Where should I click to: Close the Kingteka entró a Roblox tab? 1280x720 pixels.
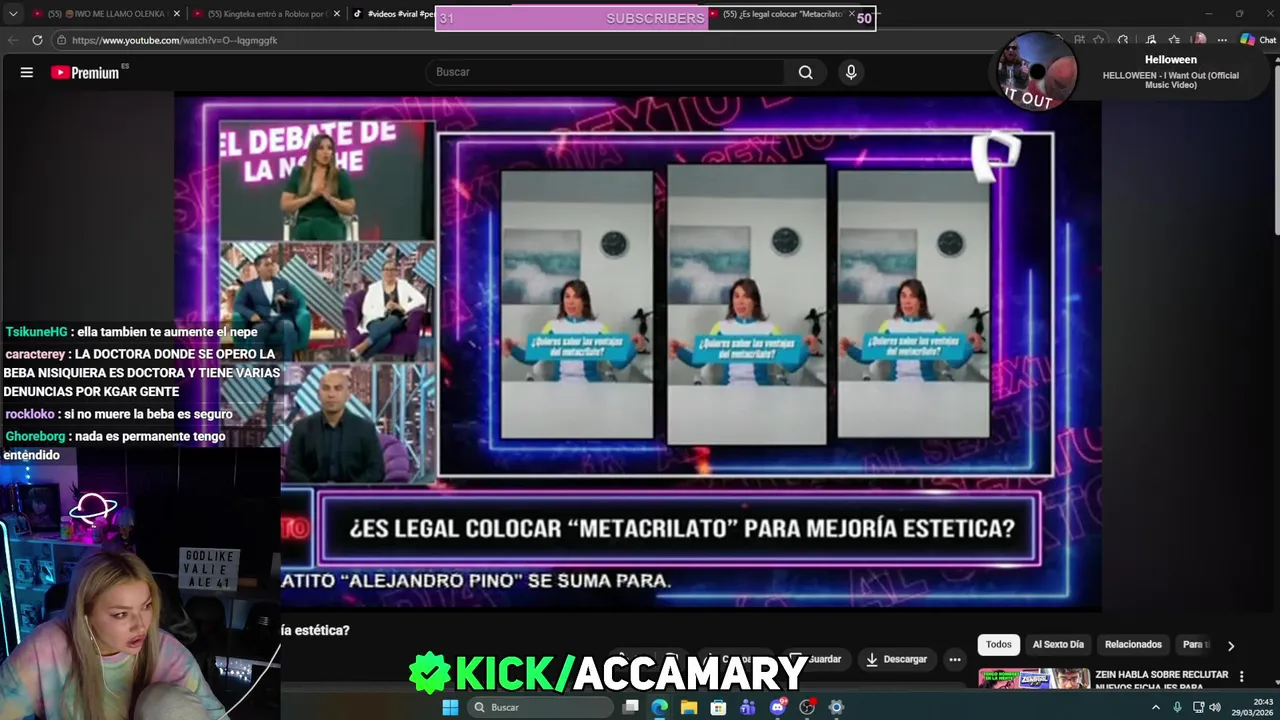[336, 14]
